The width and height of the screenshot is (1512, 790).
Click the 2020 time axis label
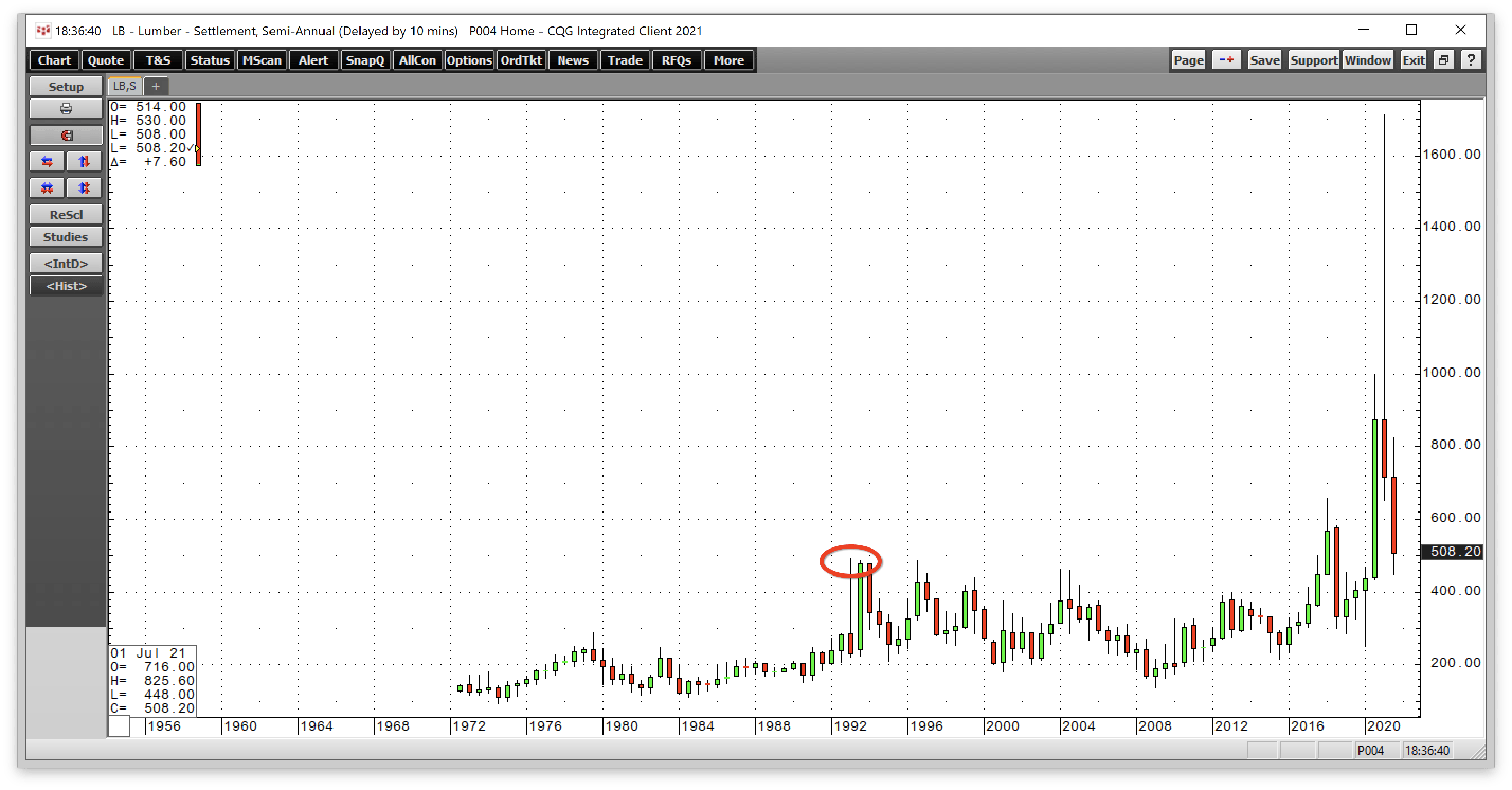[1383, 726]
